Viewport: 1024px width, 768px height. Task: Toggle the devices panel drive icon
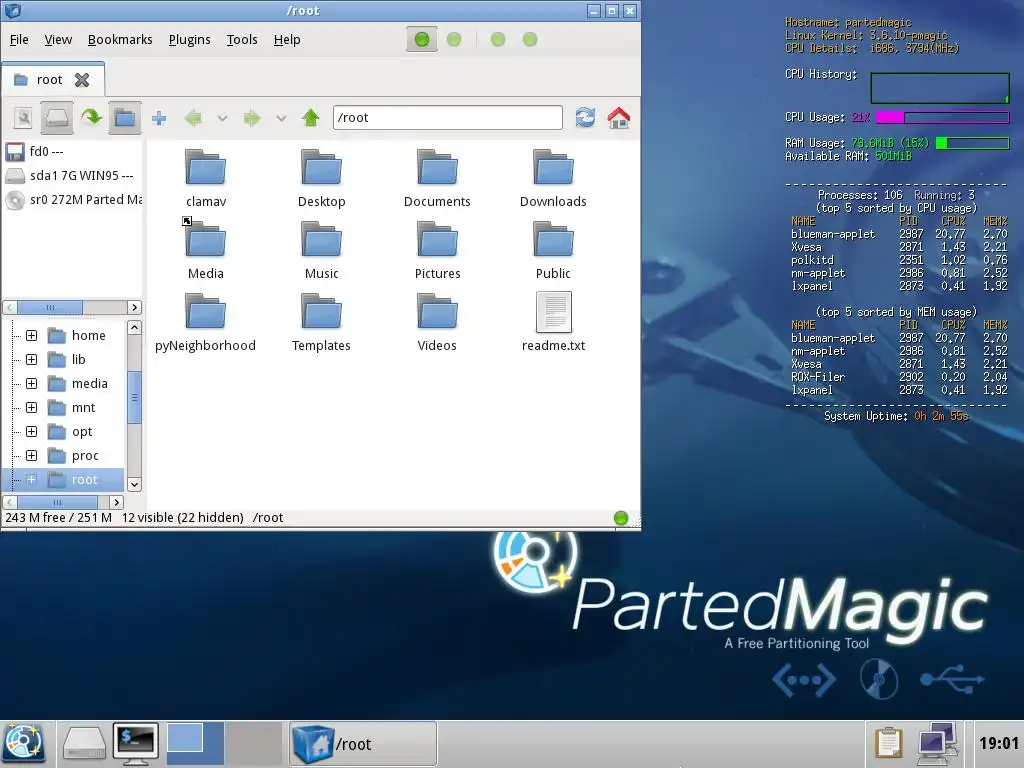(x=57, y=118)
